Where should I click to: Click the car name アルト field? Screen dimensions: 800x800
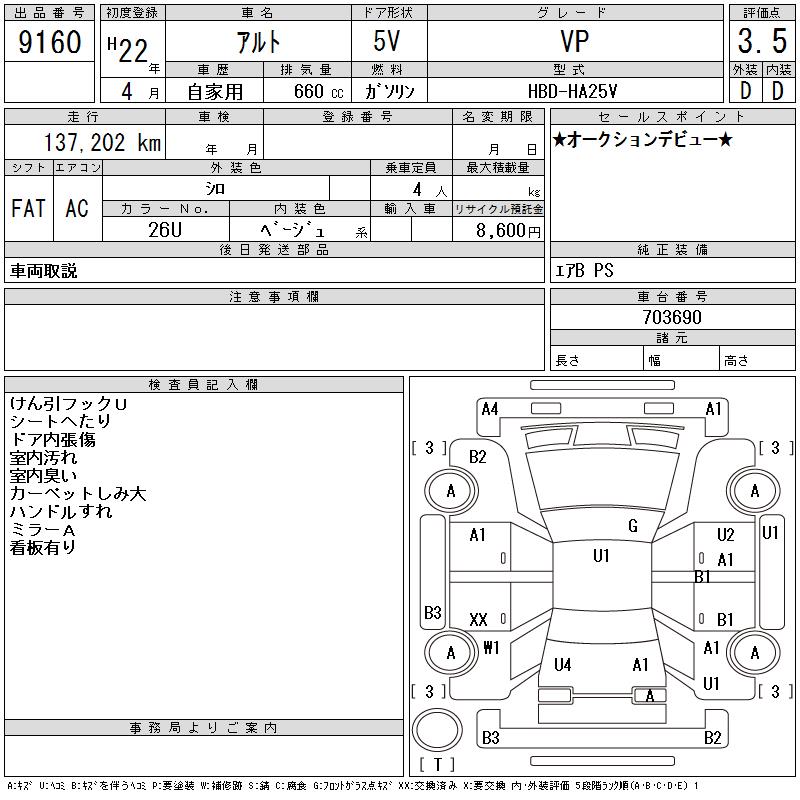tap(257, 43)
